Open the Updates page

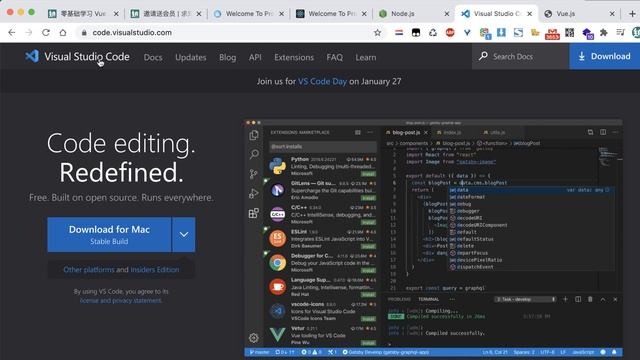191,57
